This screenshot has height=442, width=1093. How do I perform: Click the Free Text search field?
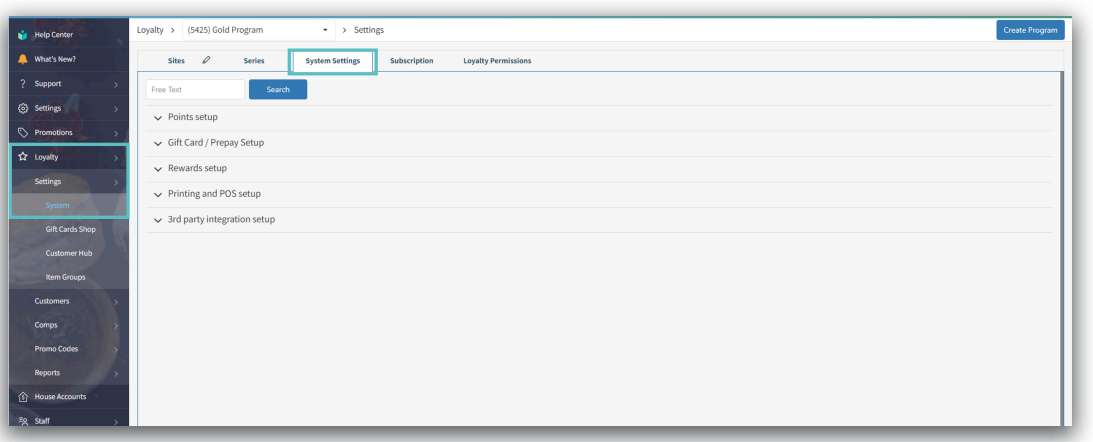[x=195, y=90]
